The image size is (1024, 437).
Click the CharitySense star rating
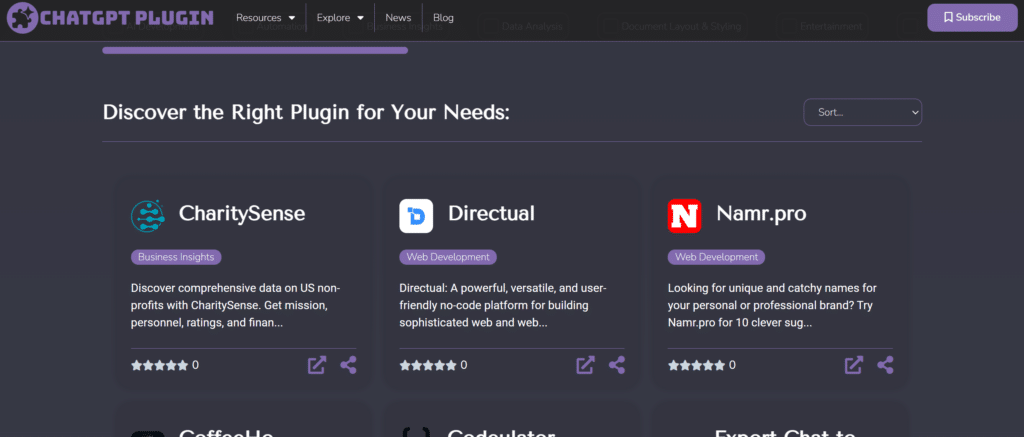coord(159,365)
